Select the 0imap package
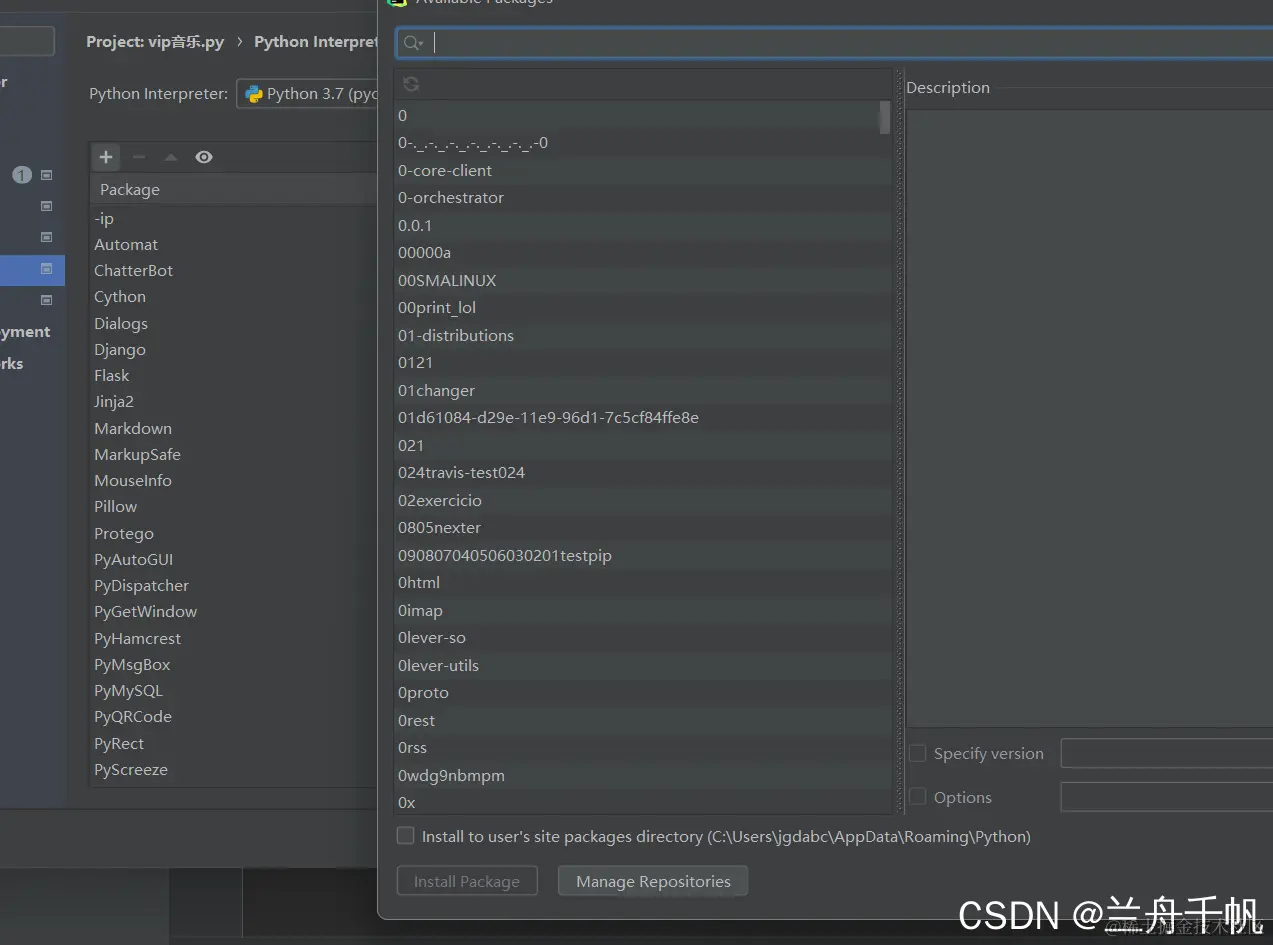The height and width of the screenshot is (945, 1273). (643, 610)
